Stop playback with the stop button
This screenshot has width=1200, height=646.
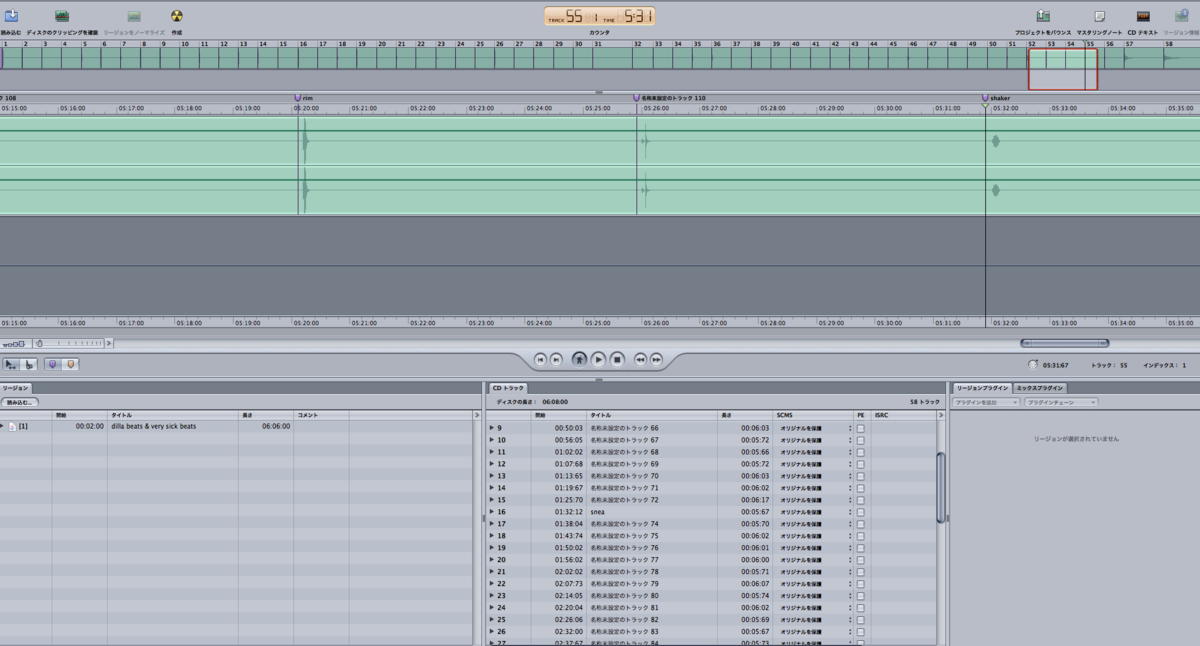(x=618, y=359)
